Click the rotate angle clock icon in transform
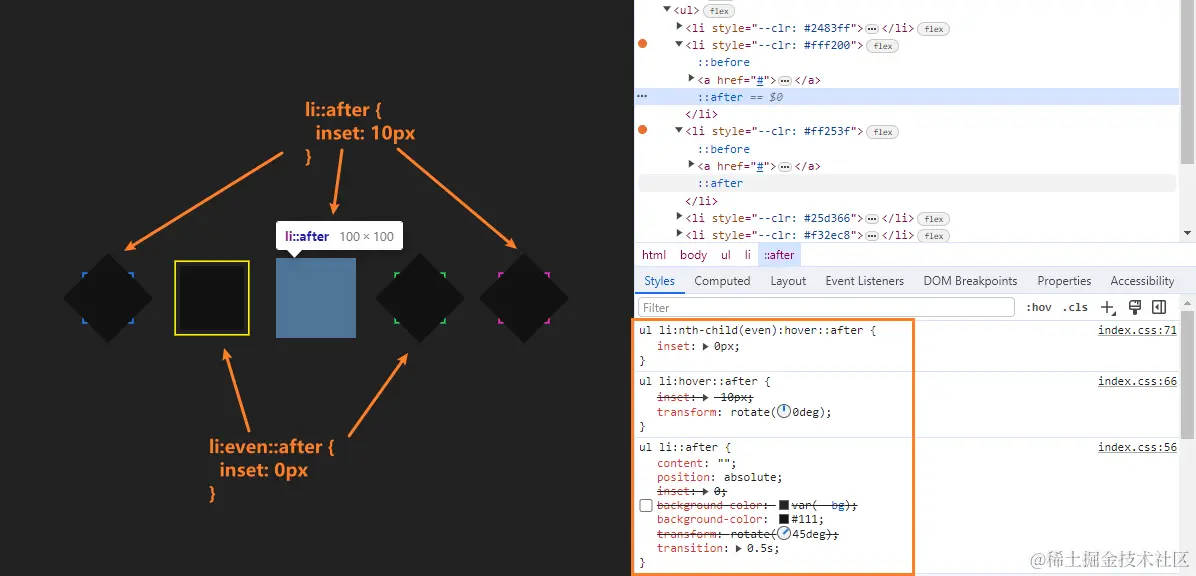 (783, 411)
